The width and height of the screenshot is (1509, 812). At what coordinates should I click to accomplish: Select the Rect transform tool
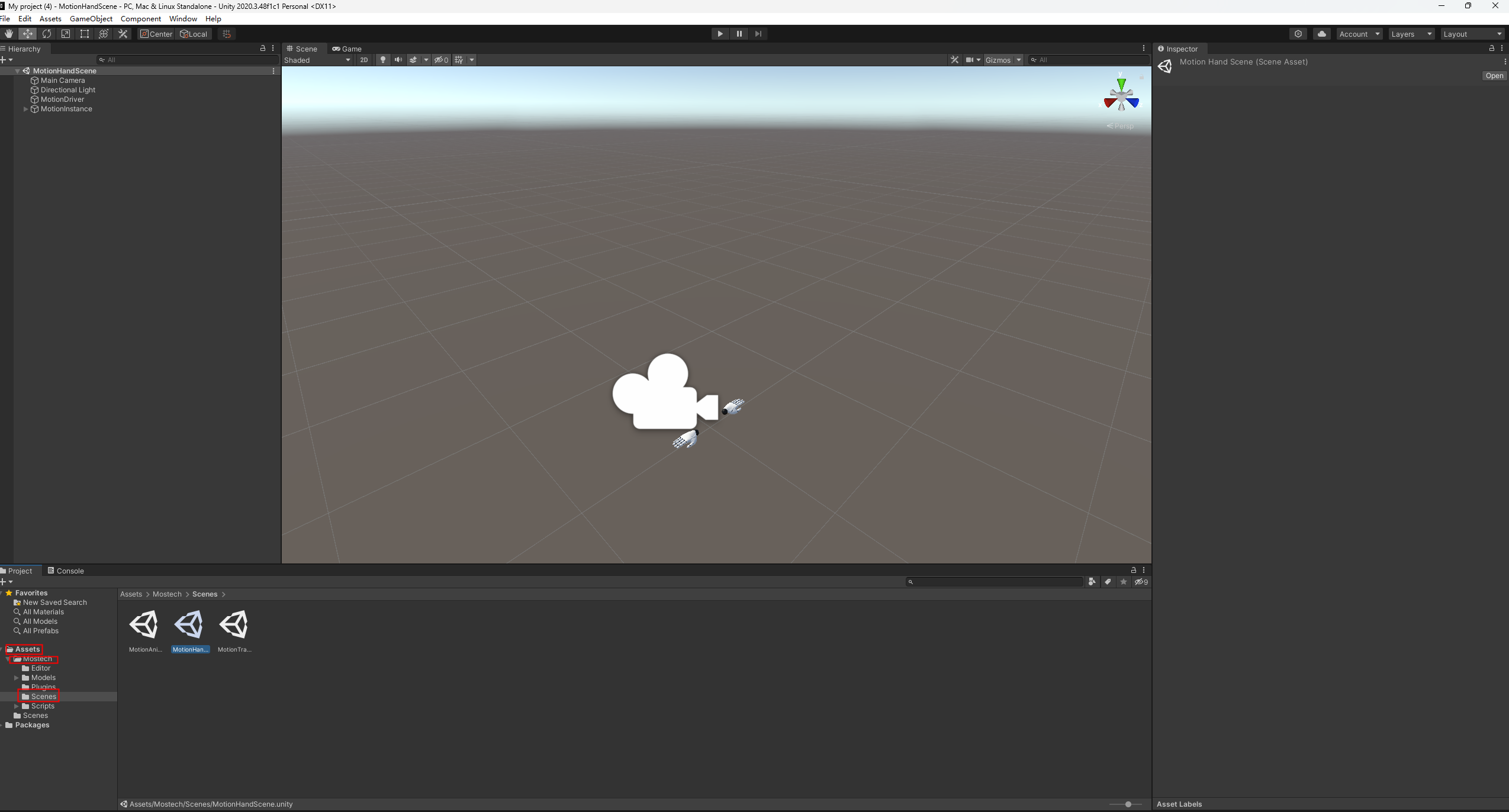pyautogui.click(x=85, y=34)
